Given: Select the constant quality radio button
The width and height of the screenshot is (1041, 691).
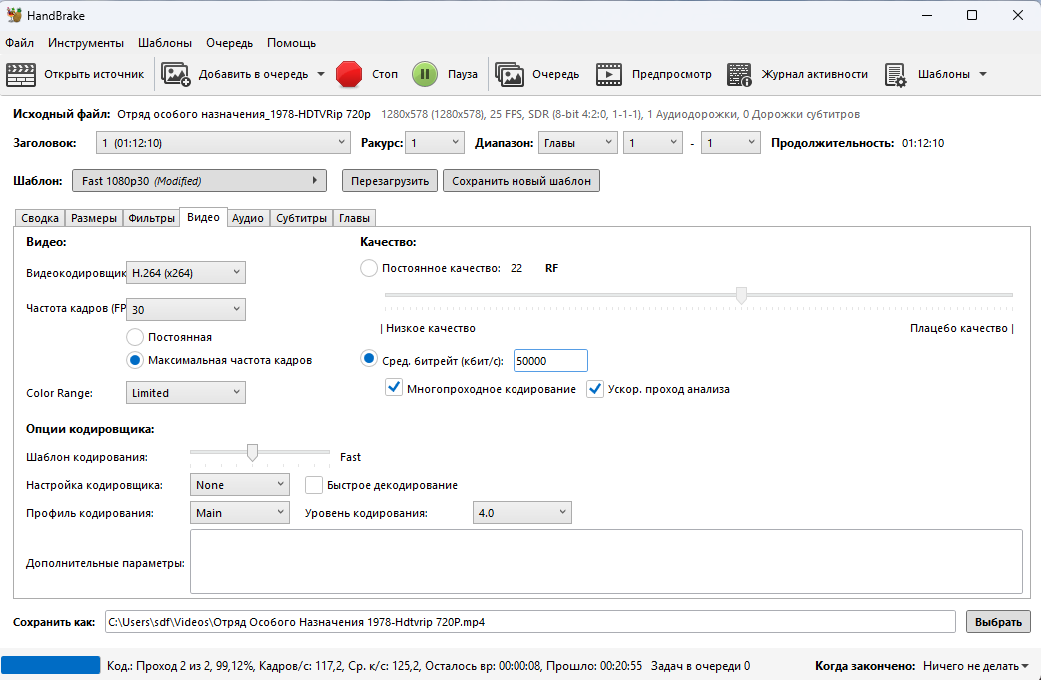Looking at the screenshot, I should pyautogui.click(x=369, y=268).
